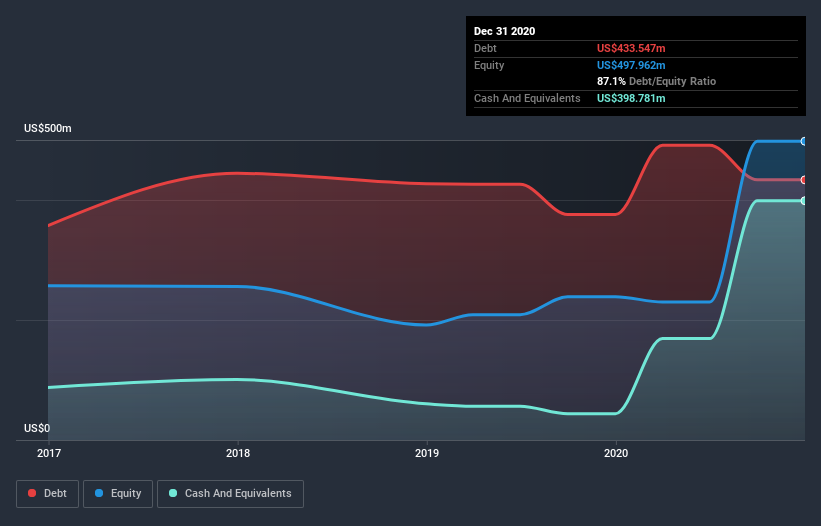Click the US$398.781m cash value
Image resolution: width=821 pixels, height=526 pixels.
631,98
